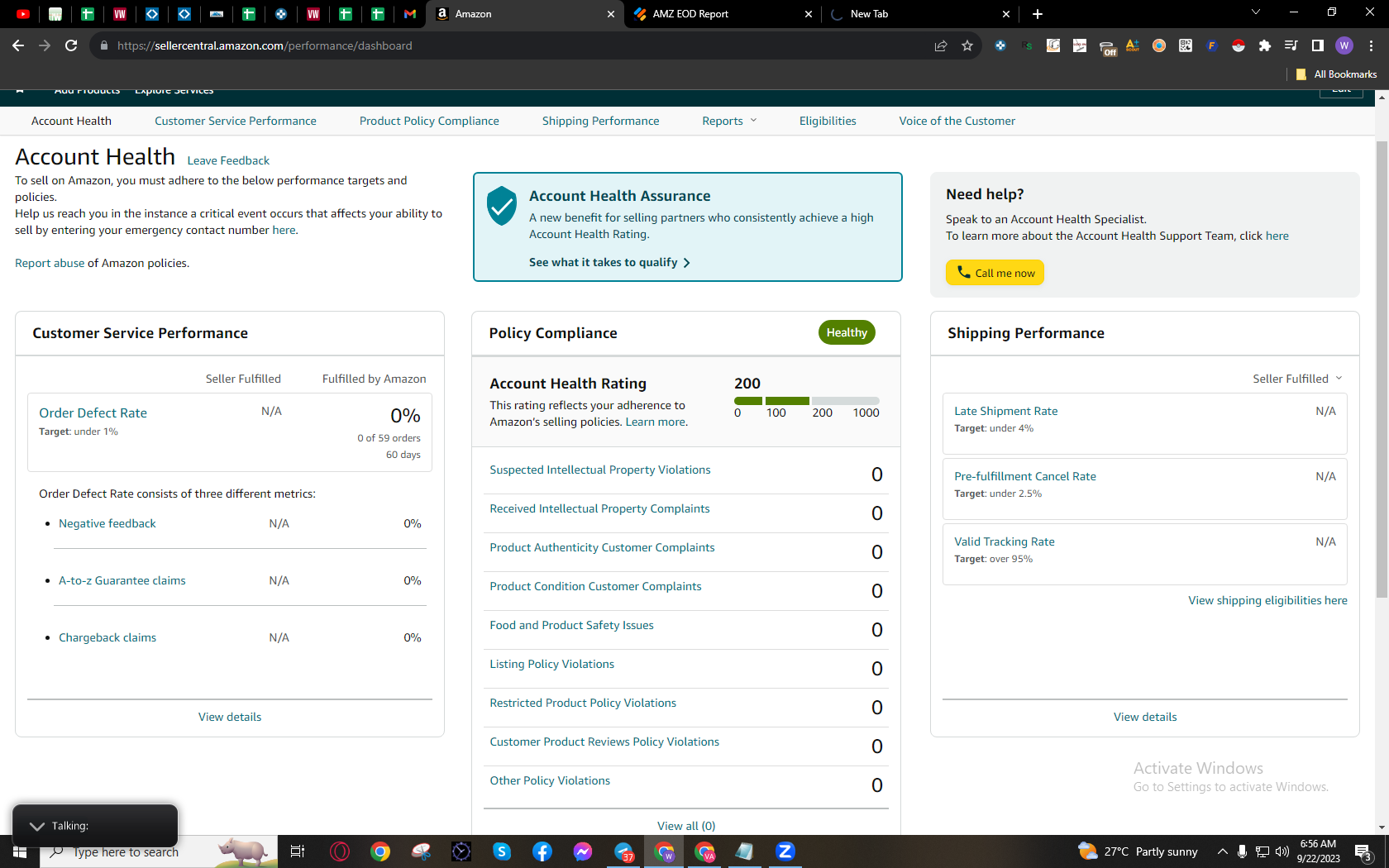The width and height of the screenshot is (1389, 868).
Task: Open Task View on the taskbar
Action: pos(298,851)
